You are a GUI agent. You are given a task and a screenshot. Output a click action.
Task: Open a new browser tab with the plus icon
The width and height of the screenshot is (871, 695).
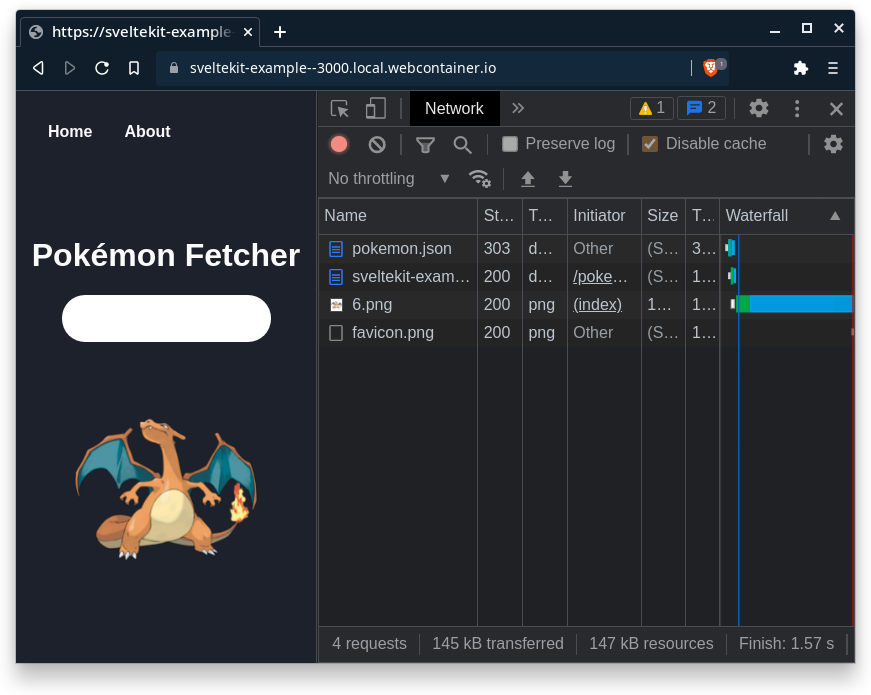click(x=280, y=32)
